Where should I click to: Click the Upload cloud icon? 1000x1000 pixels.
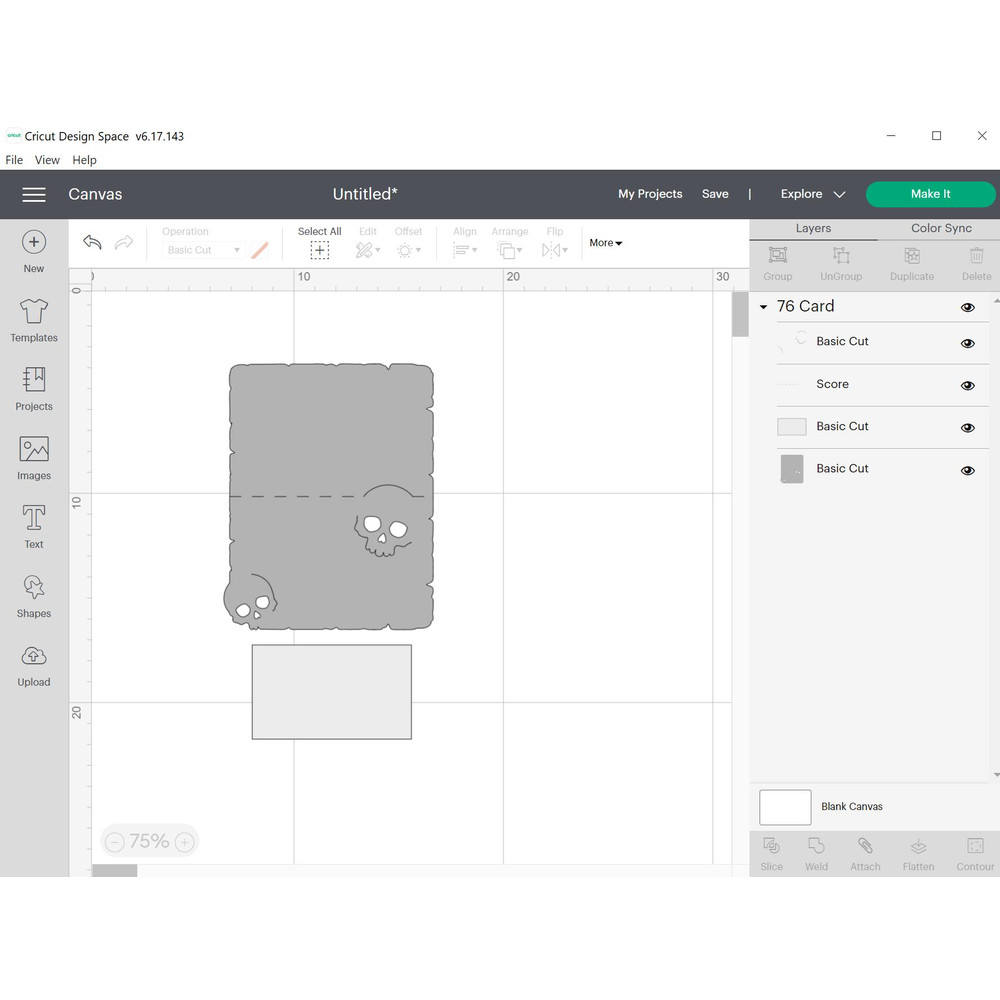(34, 656)
